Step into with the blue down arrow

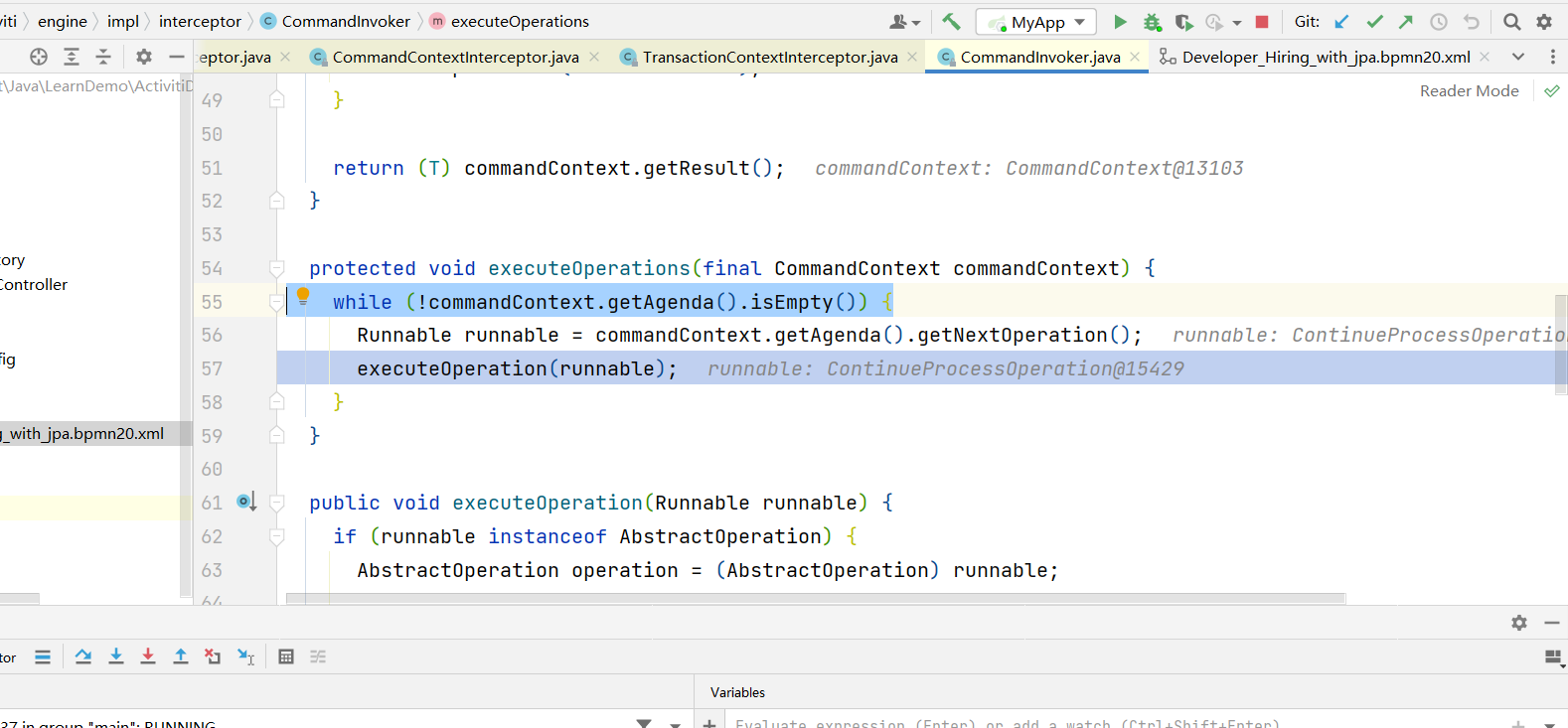coord(116,656)
